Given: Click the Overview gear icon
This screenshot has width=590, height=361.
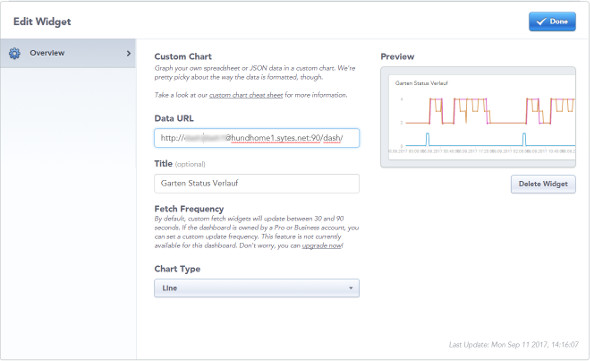Looking at the screenshot, I should click(15, 53).
